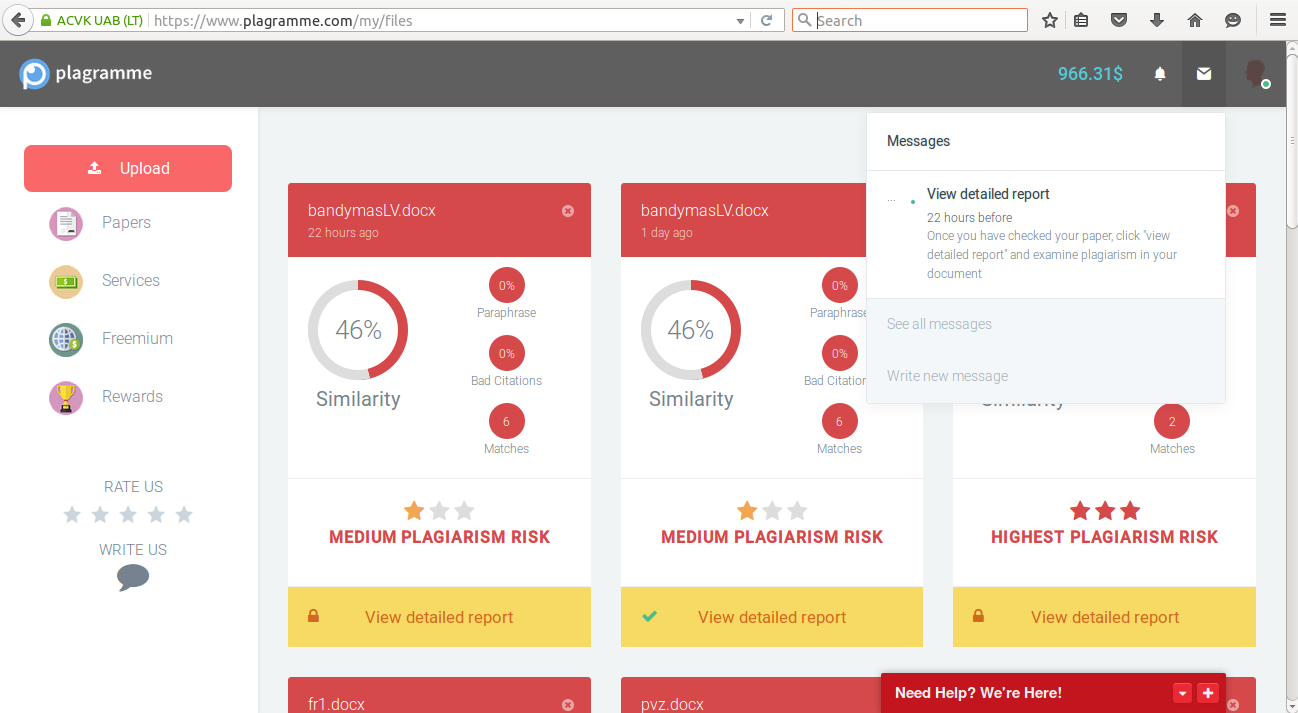This screenshot has height=713, width=1298.
Task: Click the Services money icon
Action: [x=66, y=281]
